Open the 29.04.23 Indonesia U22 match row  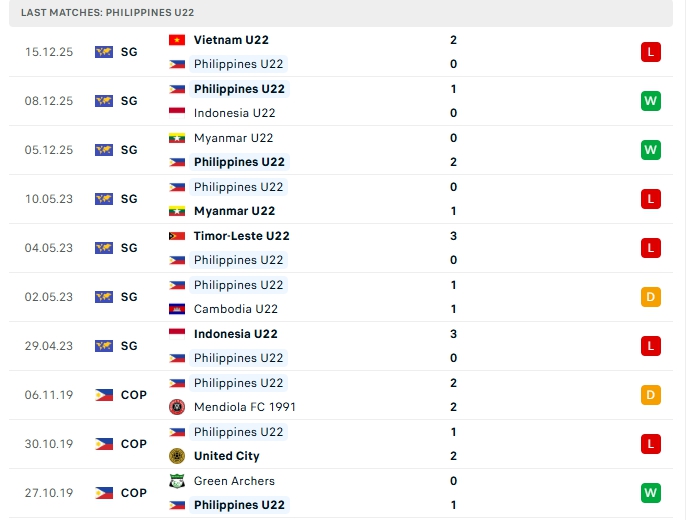pos(340,346)
